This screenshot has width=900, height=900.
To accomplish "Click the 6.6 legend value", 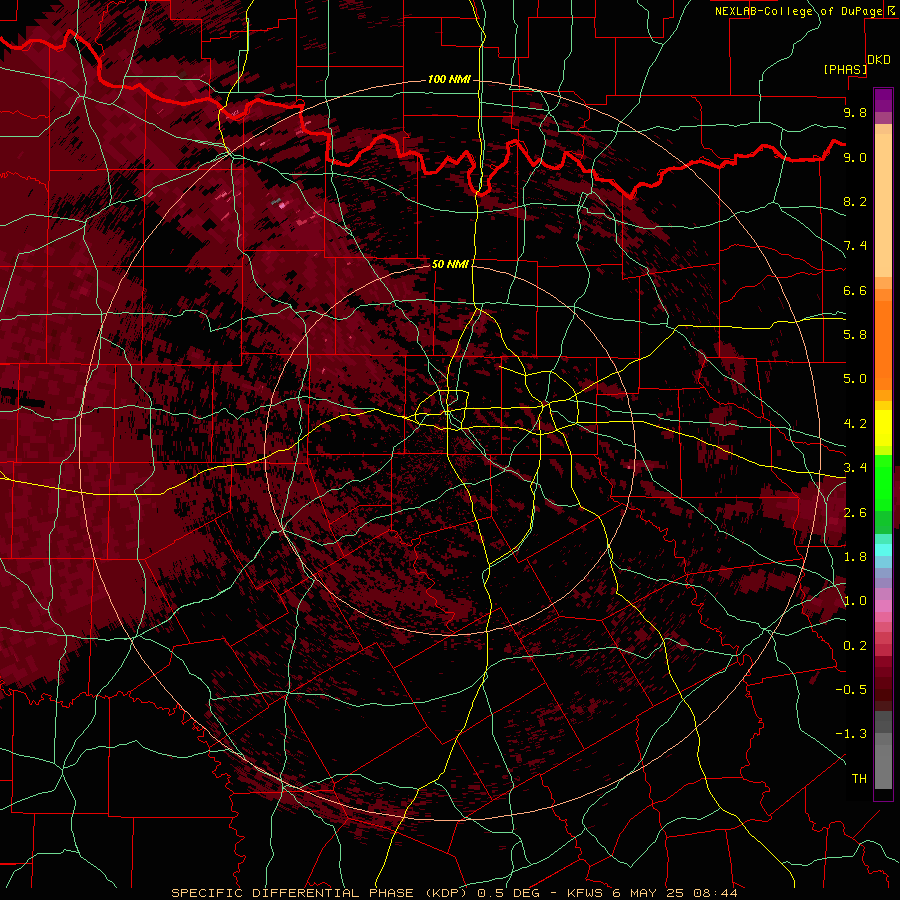I will (855, 290).
